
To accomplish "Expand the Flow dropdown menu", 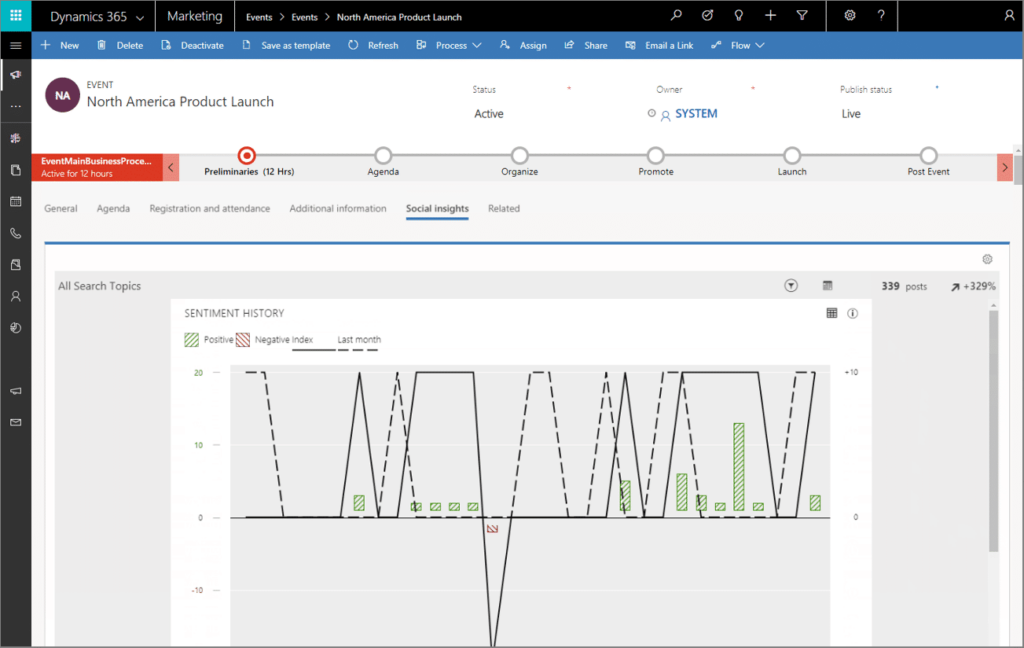I will coord(738,45).
